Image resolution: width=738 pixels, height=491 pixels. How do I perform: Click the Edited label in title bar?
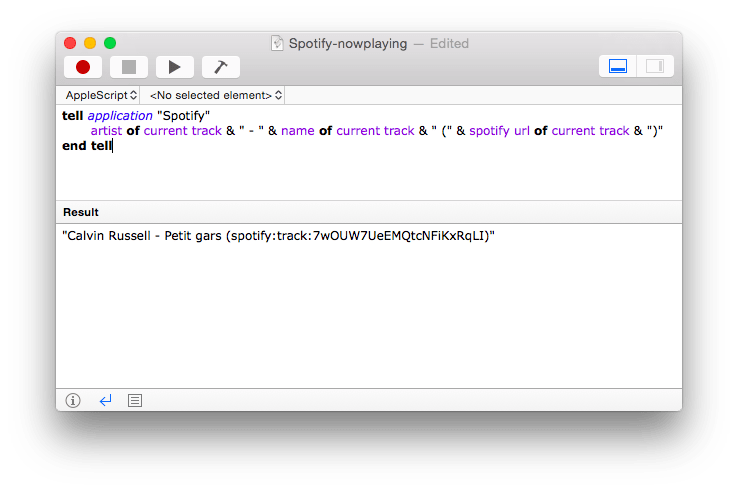[x=449, y=43]
